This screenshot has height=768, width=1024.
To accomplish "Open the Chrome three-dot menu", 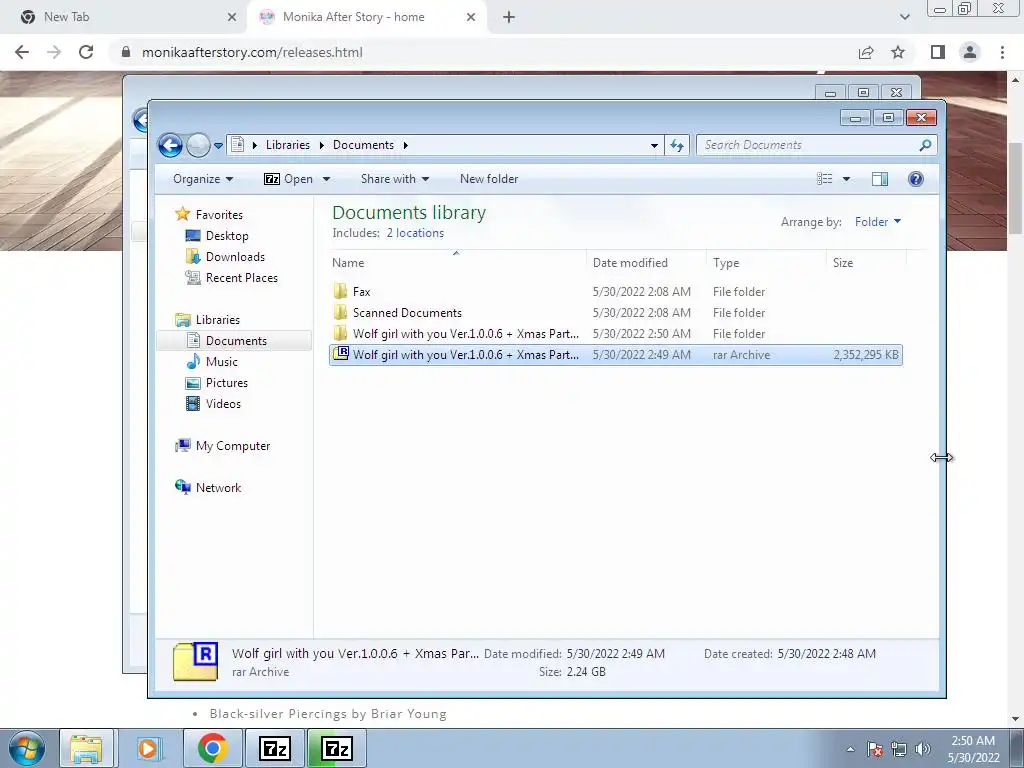I will tap(1002, 52).
